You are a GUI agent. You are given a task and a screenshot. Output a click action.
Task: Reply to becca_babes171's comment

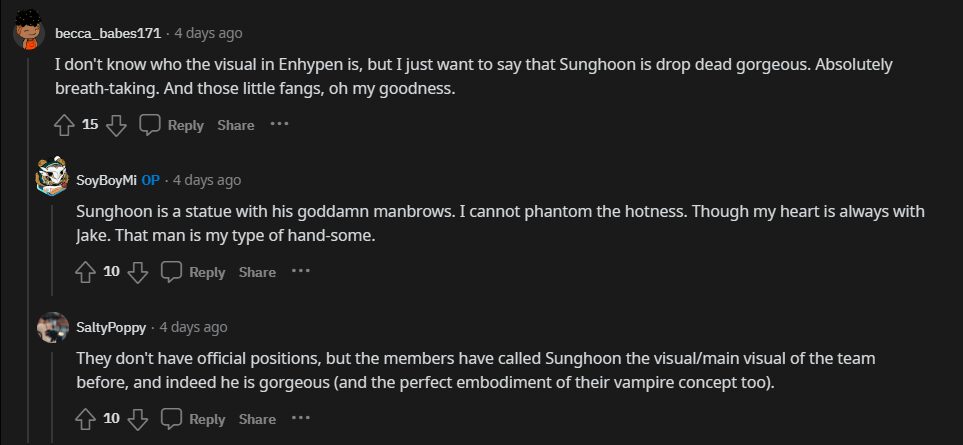click(172, 125)
